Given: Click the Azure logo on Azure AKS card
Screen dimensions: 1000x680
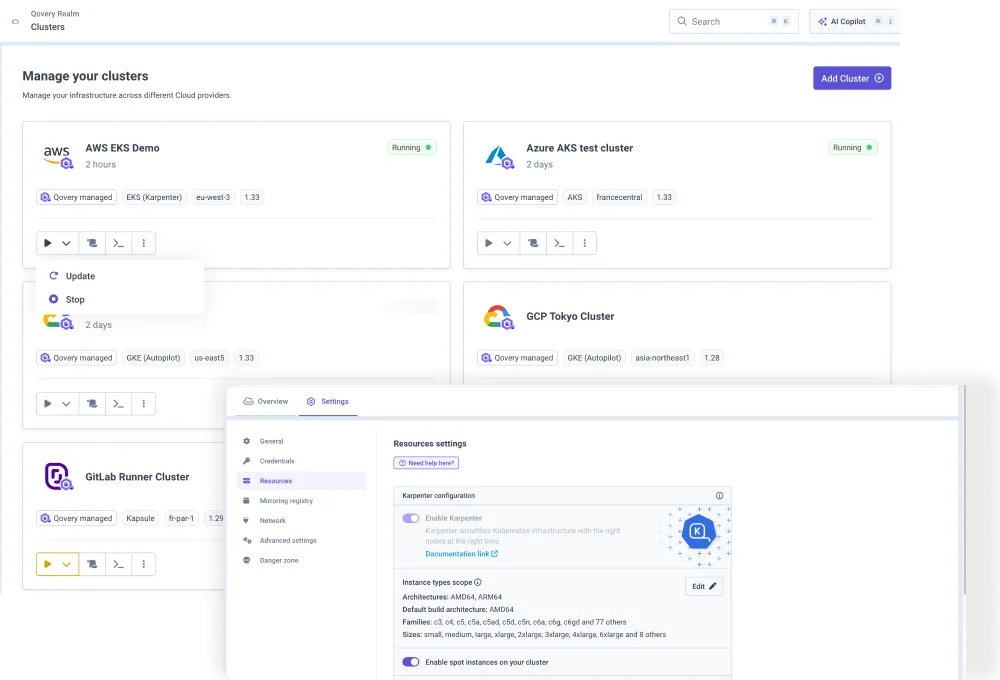Looking at the screenshot, I should (x=499, y=156).
